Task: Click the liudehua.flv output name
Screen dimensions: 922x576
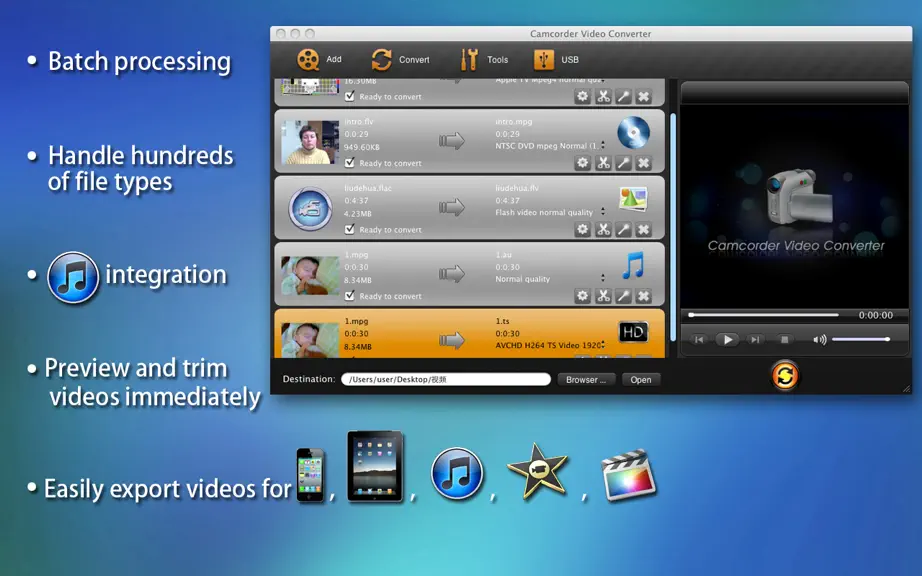Action: [x=517, y=188]
